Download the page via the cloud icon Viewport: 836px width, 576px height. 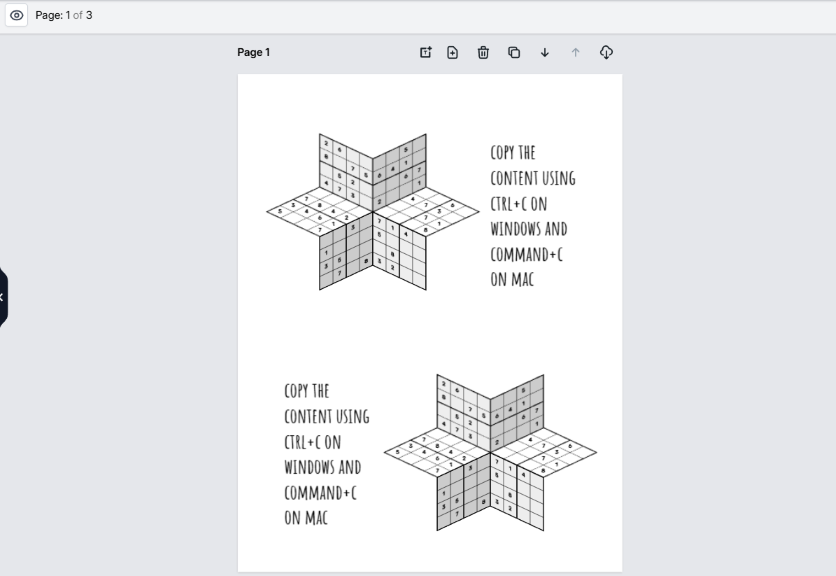click(606, 52)
